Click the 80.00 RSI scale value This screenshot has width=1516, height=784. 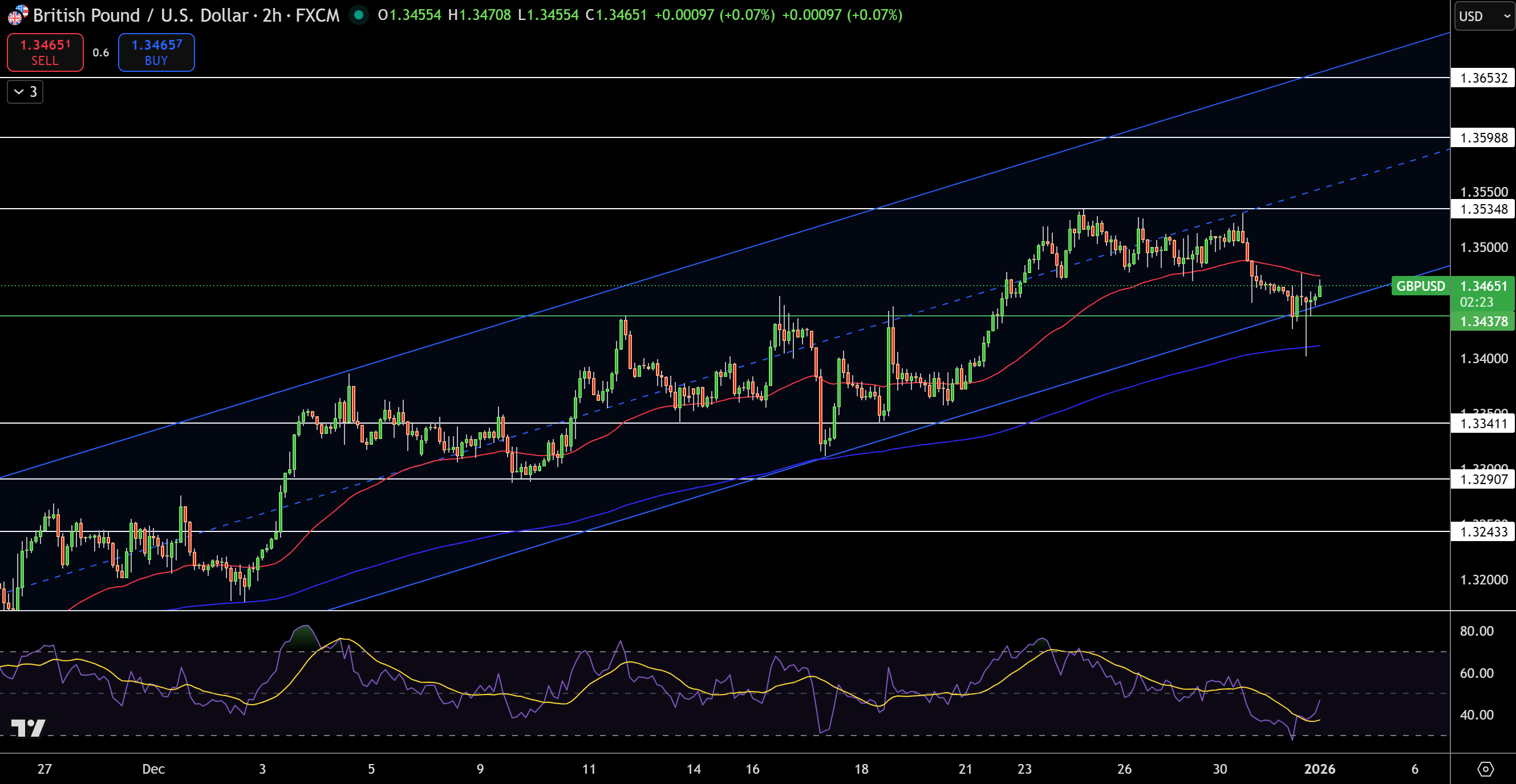pos(1476,631)
